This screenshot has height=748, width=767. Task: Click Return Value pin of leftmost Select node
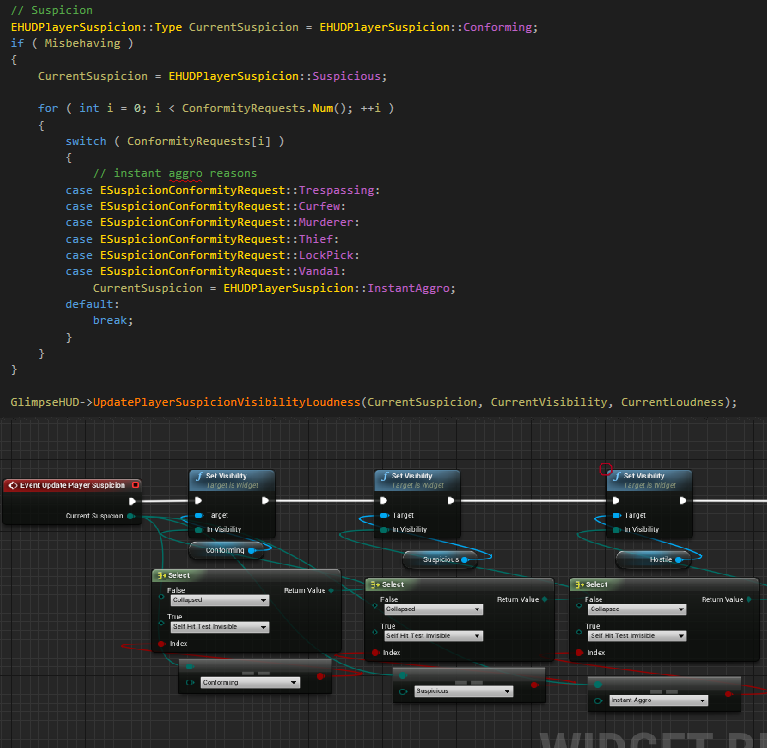(331, 590)
